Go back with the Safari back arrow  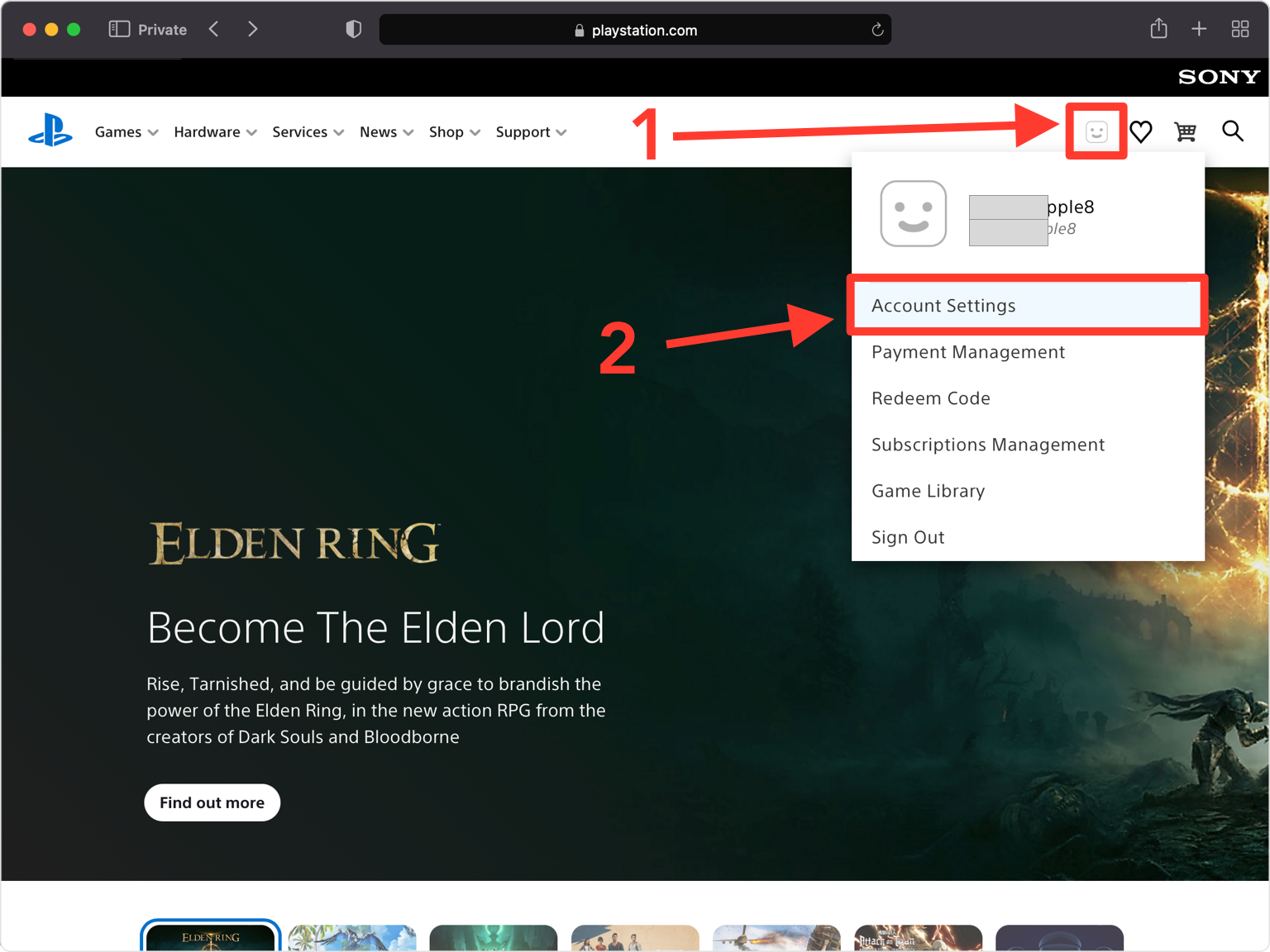[x=214, y=29]
